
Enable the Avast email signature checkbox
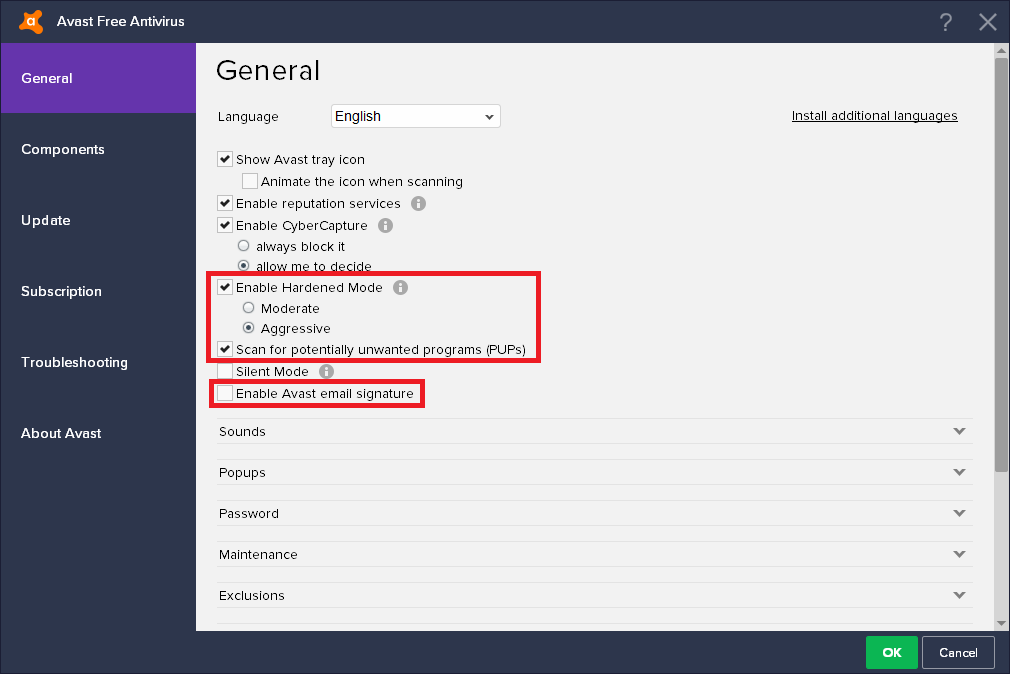(225, 394)
